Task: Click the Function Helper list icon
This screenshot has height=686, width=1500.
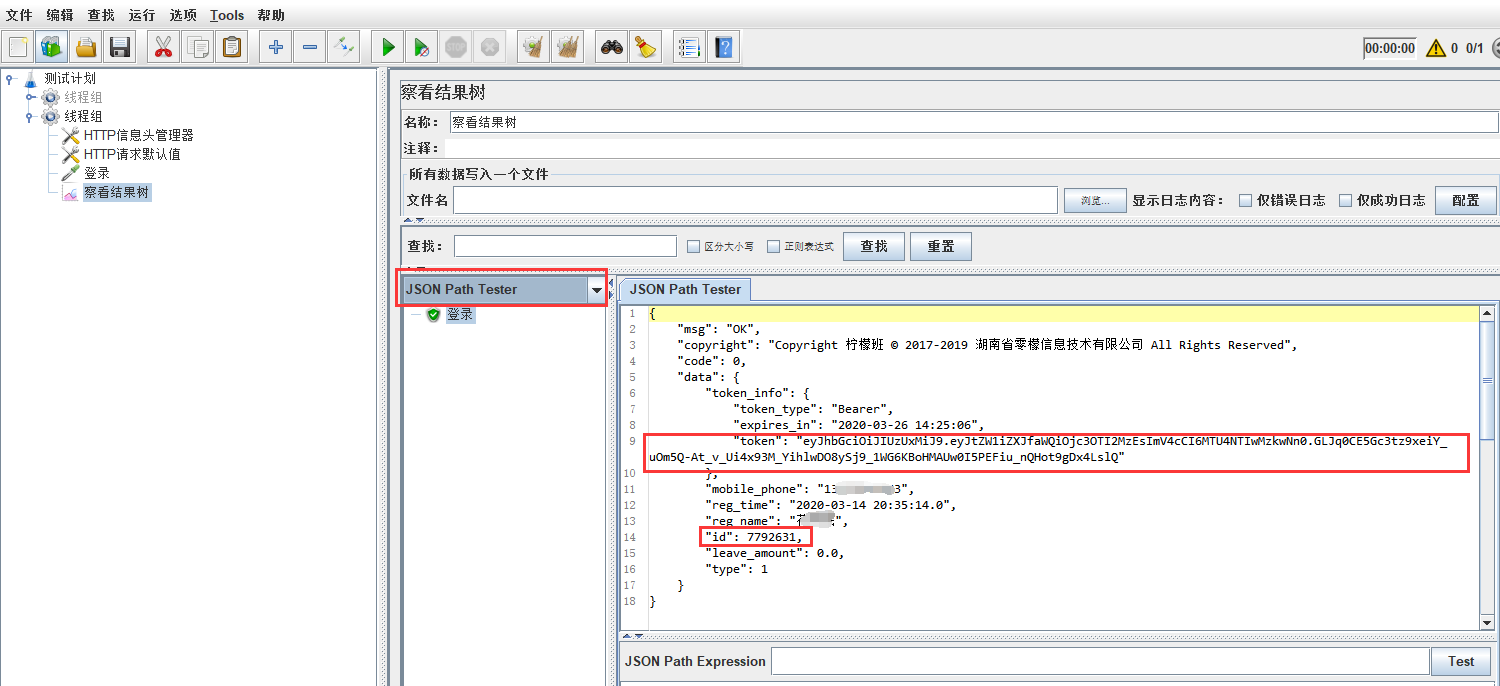Action: tap(689, 47)
